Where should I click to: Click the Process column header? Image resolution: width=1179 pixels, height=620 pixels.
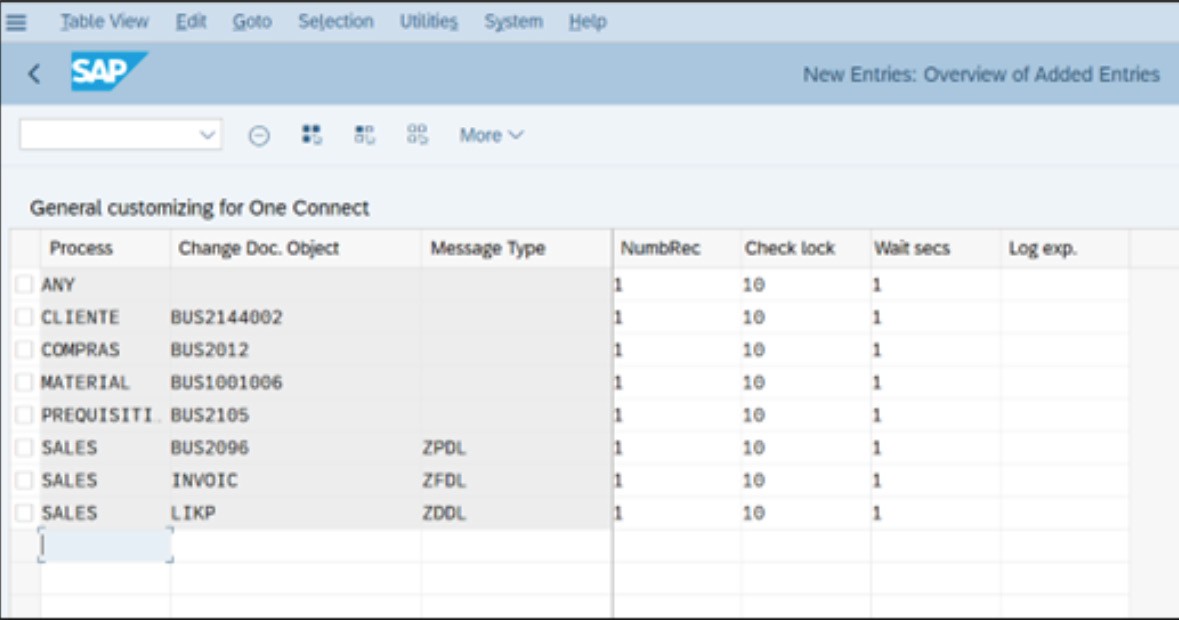tap(105, 249)
